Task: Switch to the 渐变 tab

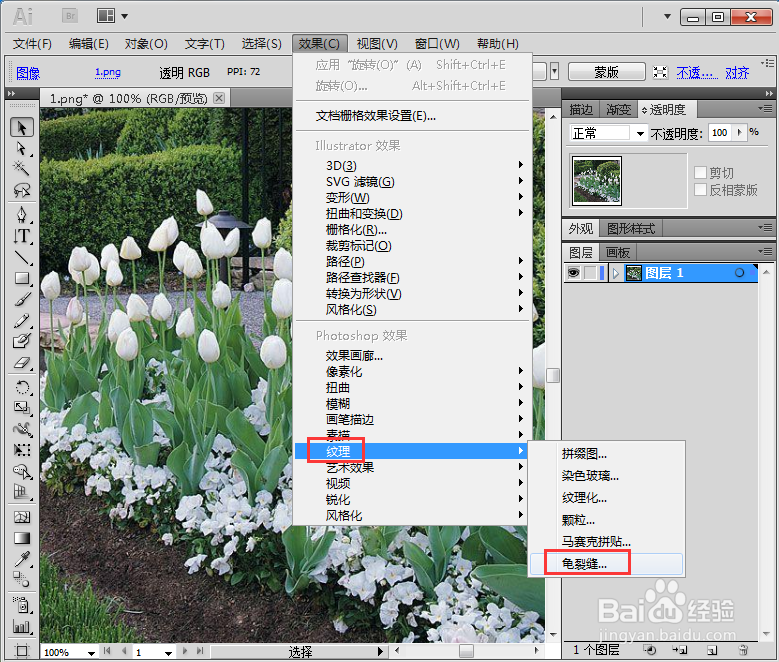Action: (619, 109)
